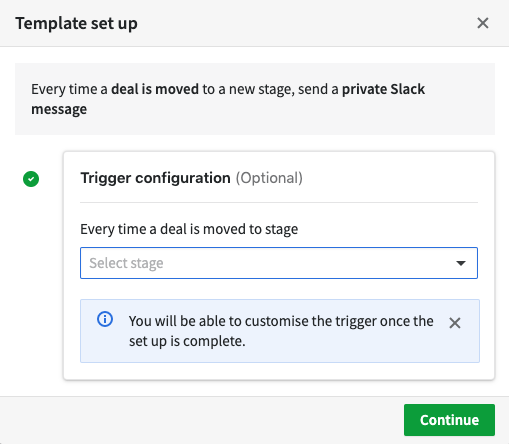Click the word 'message' in the gray summary

[x=59, y=109]
